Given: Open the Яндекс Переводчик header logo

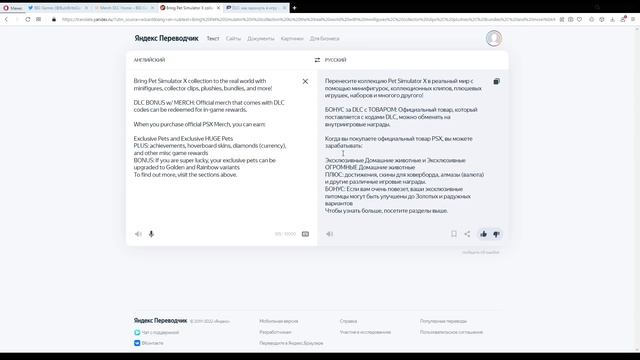Looking at the screenshot, I should 166,38.
